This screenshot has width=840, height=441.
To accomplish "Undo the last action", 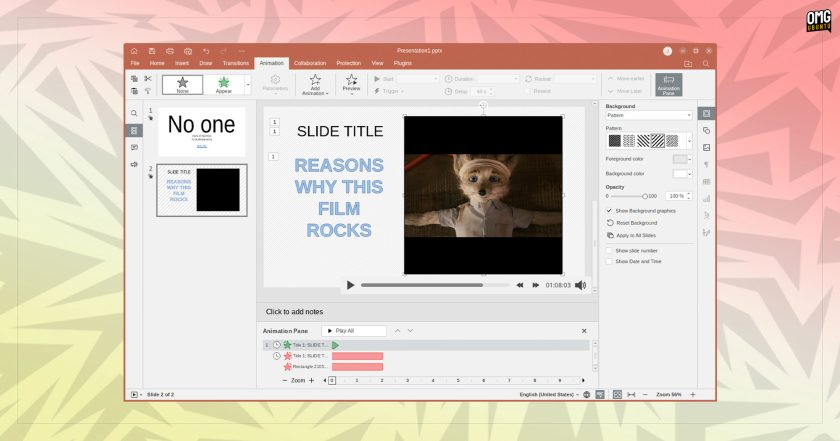I will point(206,51).
